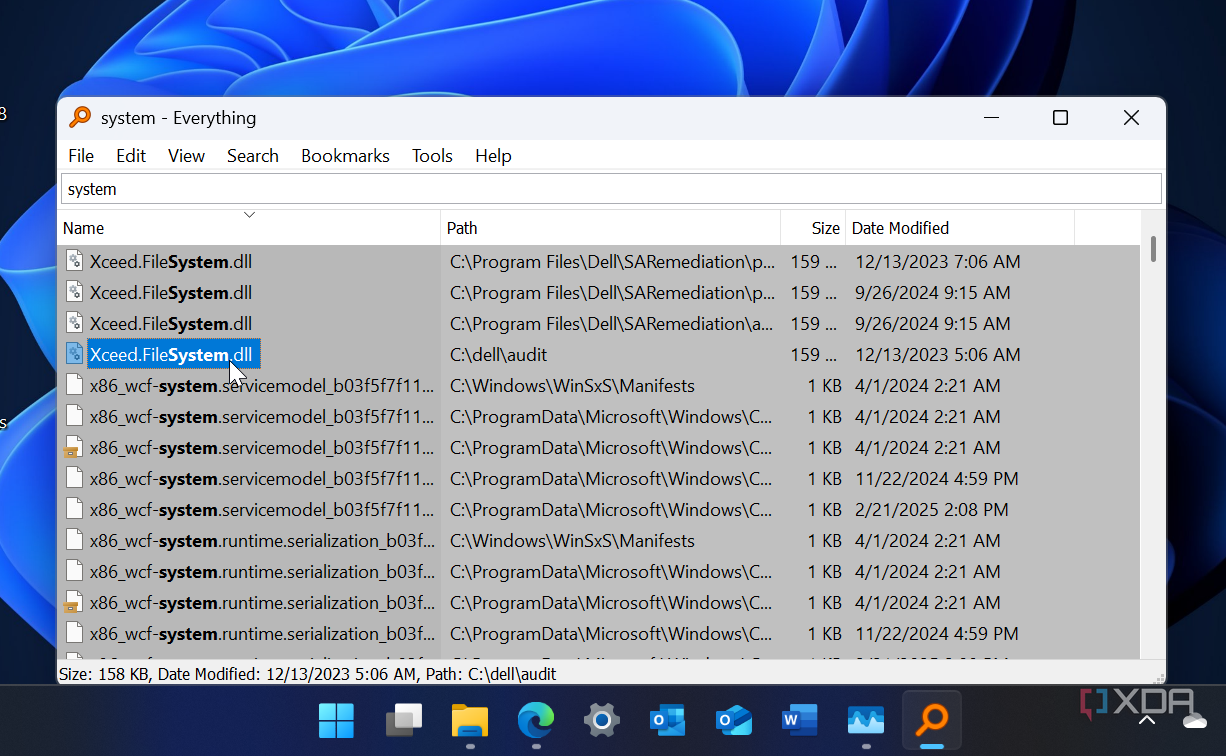Viewport: 1226px width, 756px height.
Task: Launch File Explorer from the taskbar
Action: coord(470,719)
